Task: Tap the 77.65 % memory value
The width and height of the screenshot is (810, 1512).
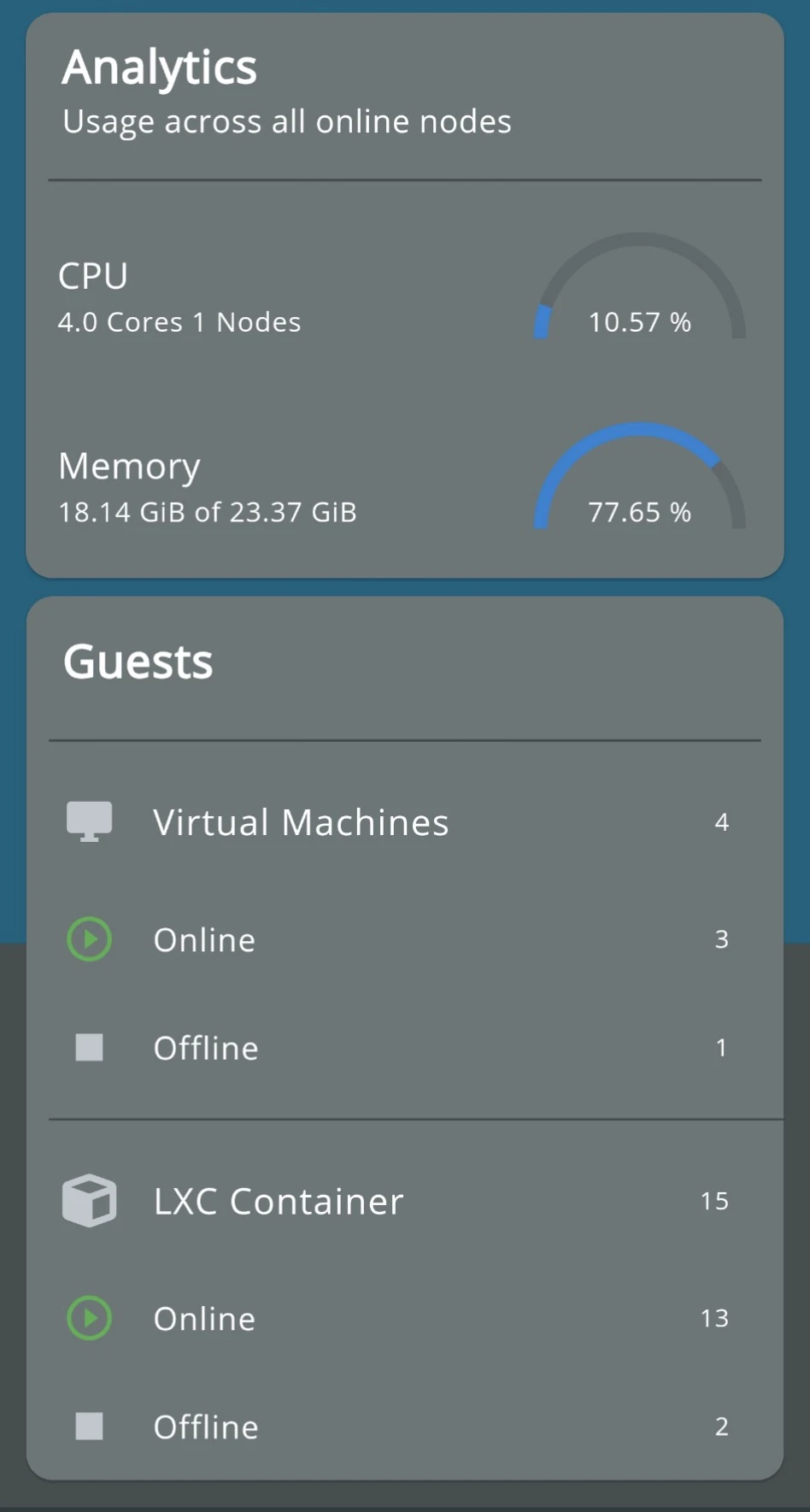Action: pos(639,512)
